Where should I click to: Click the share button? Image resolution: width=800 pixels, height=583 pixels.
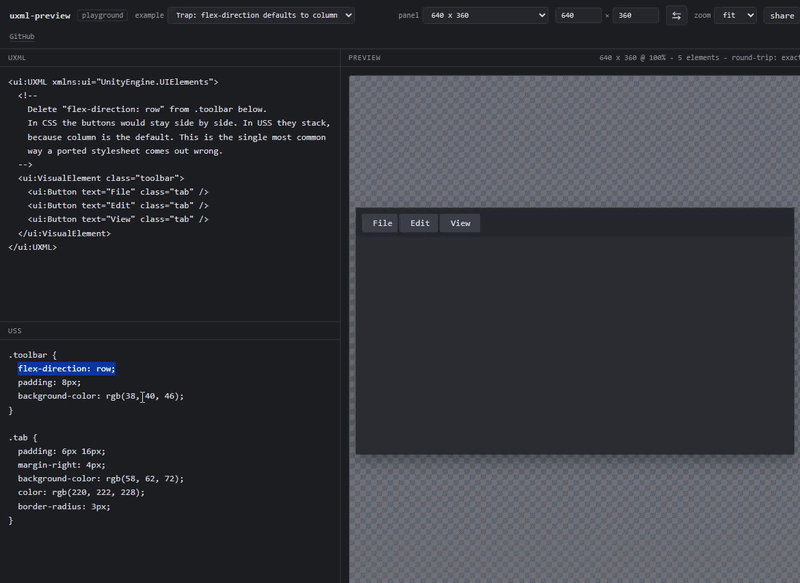782,15
